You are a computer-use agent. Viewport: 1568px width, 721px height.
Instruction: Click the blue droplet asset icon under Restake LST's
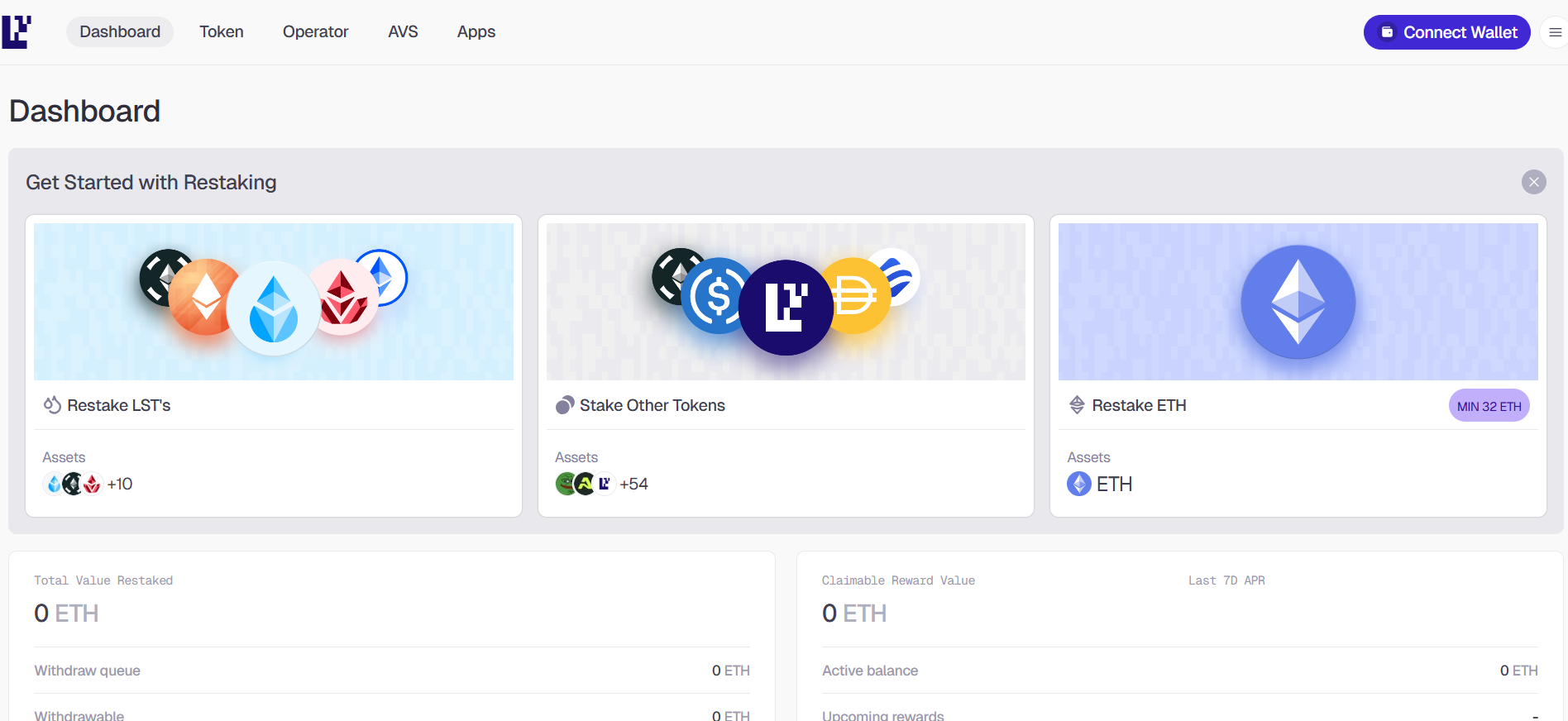(x=54, y=484)
